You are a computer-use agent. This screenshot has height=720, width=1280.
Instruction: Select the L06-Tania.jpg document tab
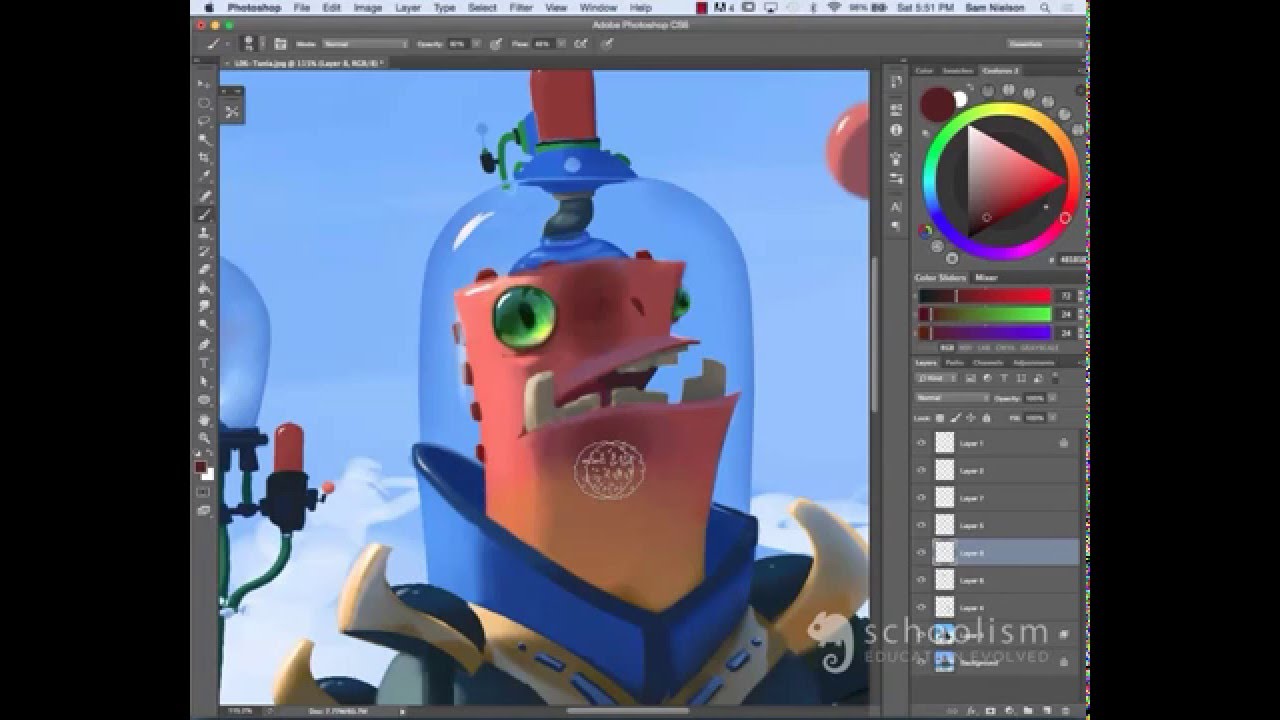[x=303, y=63]
